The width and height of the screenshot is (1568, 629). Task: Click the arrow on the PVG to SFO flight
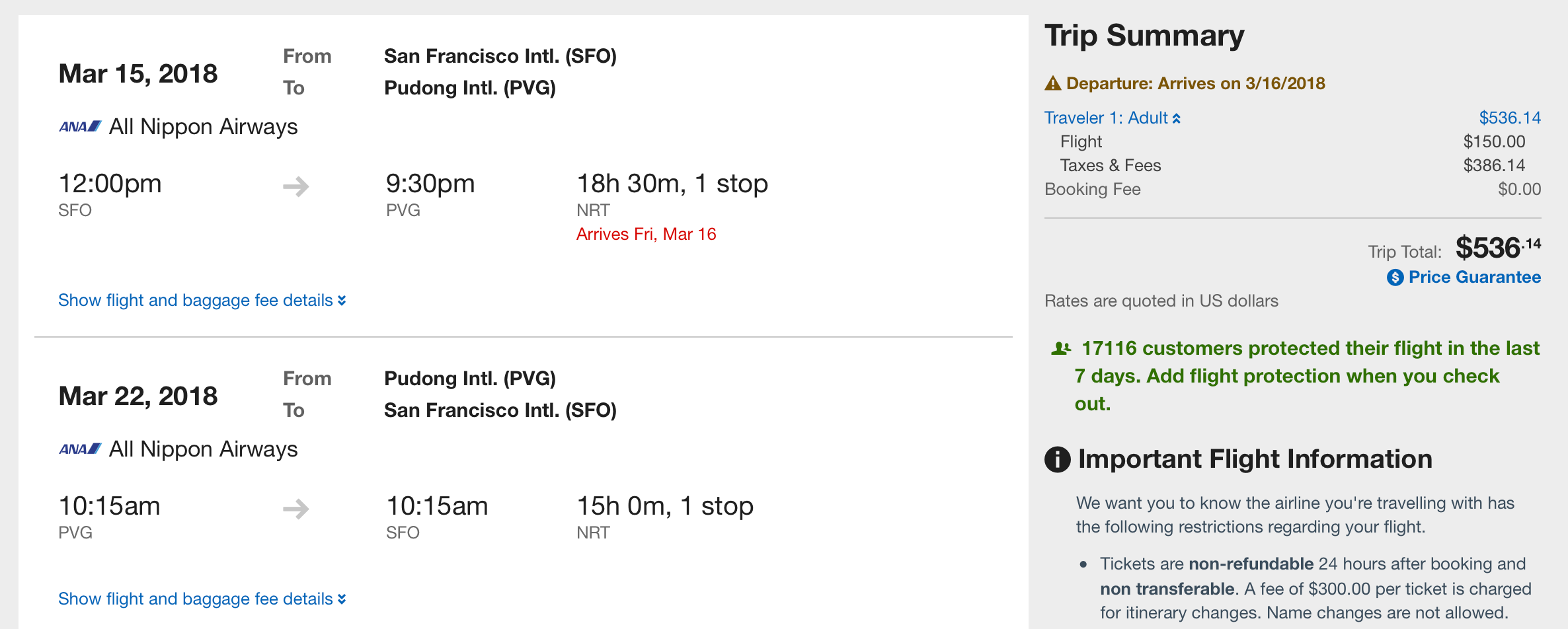pos(295,509)
